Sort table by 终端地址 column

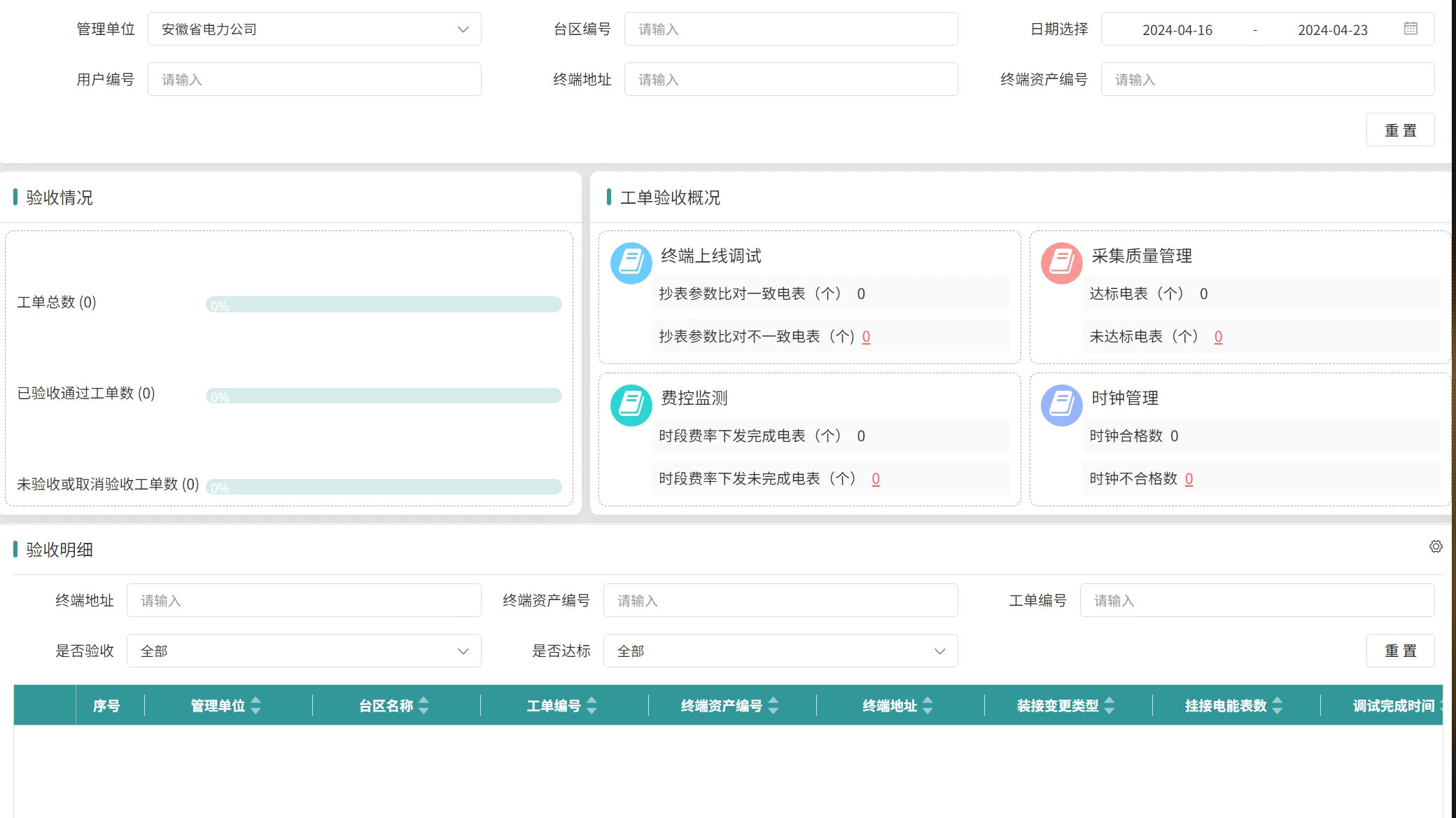click(927, 705)
